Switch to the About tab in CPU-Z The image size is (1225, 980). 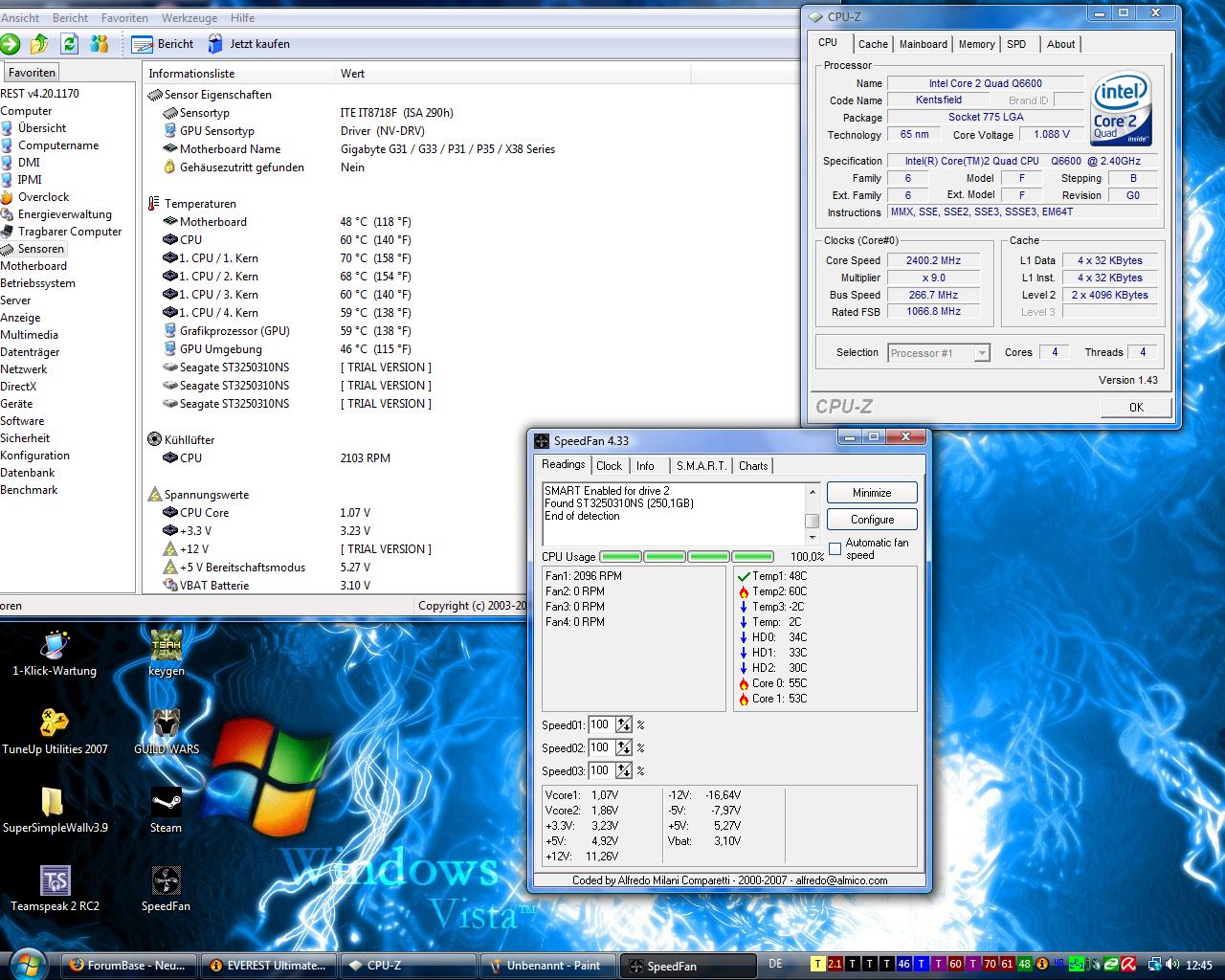click(x=1060, y=44)
